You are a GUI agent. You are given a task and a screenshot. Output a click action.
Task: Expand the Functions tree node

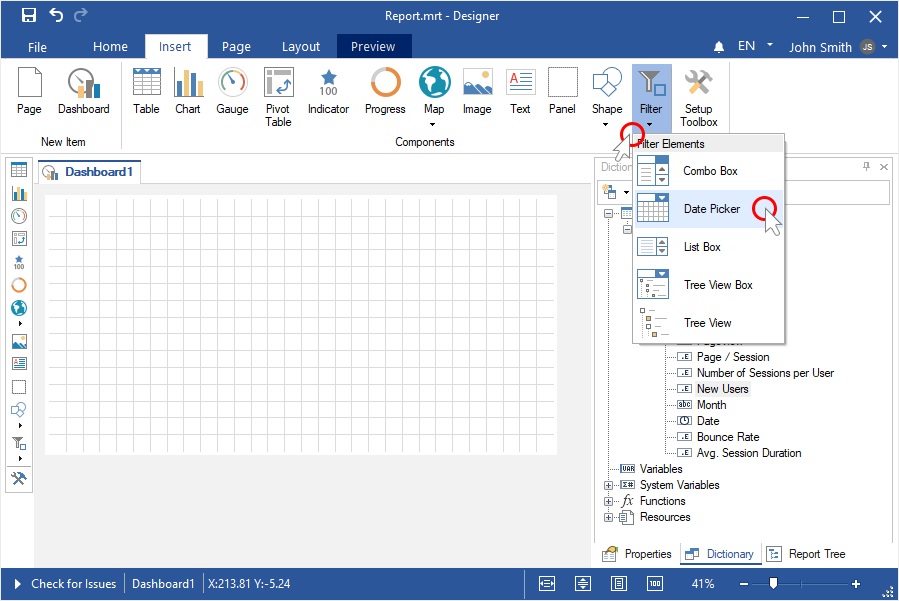(608, 501)
